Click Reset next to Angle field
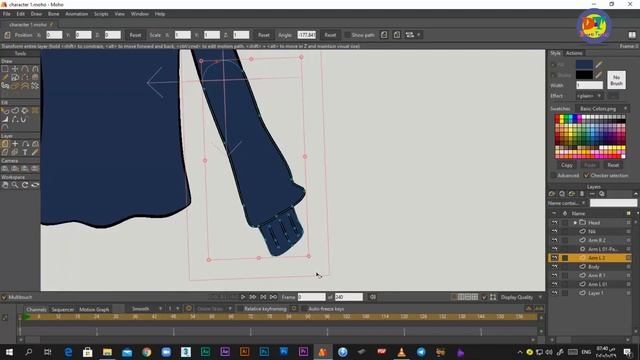Screen dimensions: 640x360 click(330, 35)
